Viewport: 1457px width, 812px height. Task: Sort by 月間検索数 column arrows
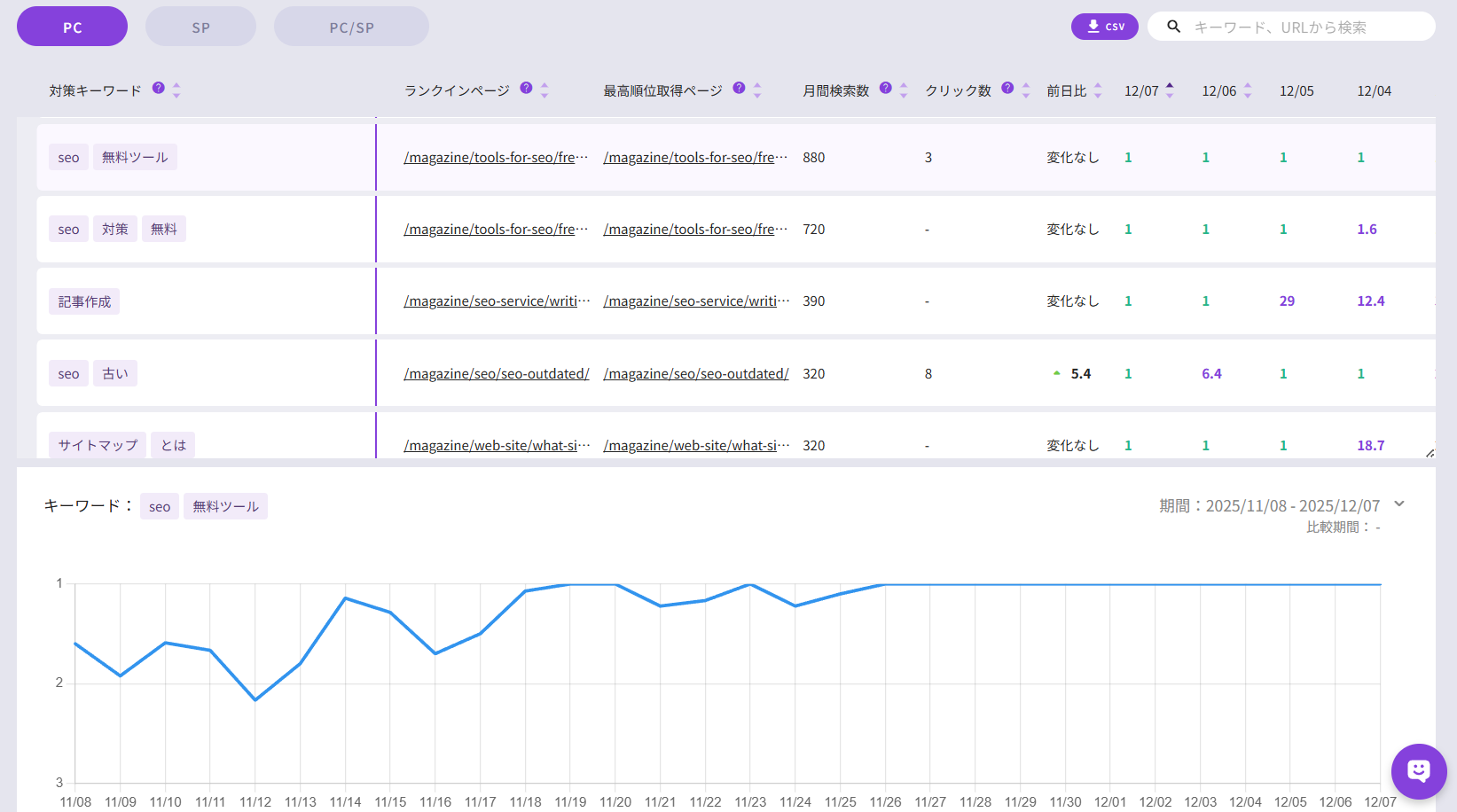(904, 90)
